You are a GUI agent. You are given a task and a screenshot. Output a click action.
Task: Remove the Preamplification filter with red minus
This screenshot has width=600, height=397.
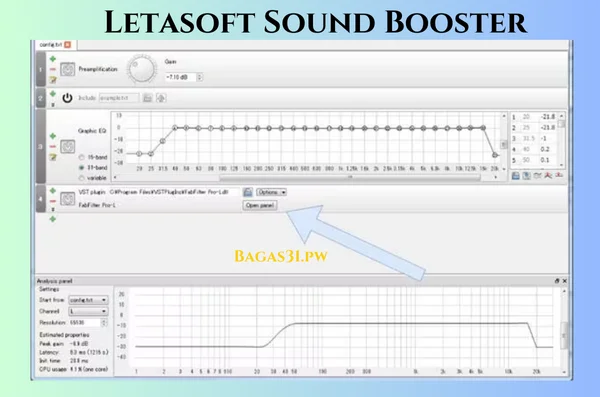[53, 69]
